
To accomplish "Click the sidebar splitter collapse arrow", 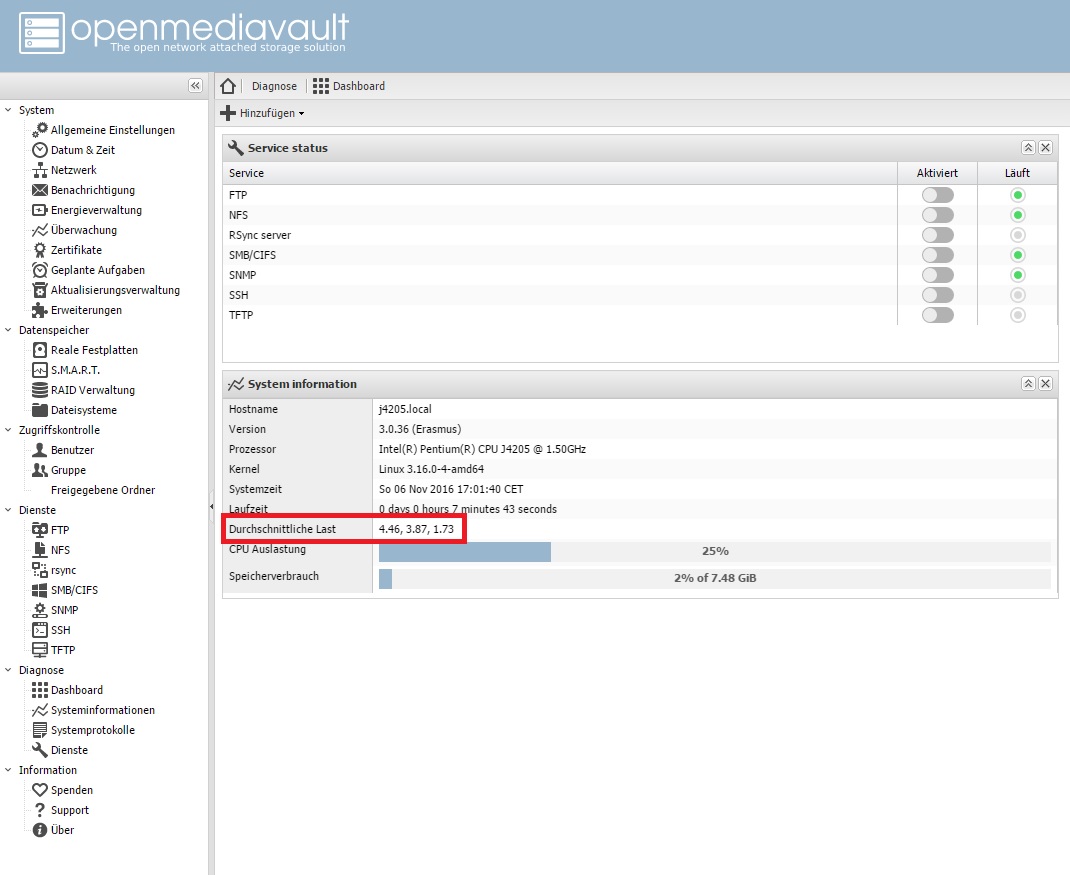I will click(x=212, y=506).
